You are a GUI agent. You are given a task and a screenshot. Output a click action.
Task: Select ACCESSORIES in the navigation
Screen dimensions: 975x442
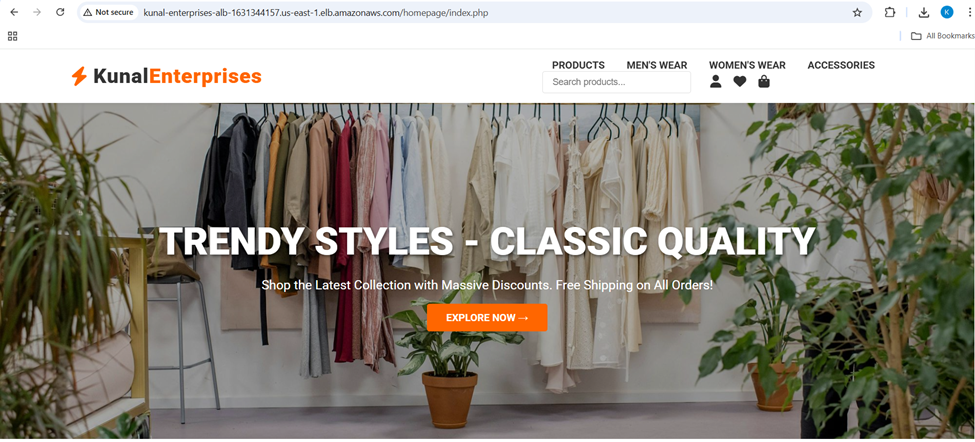coord(841,65)
